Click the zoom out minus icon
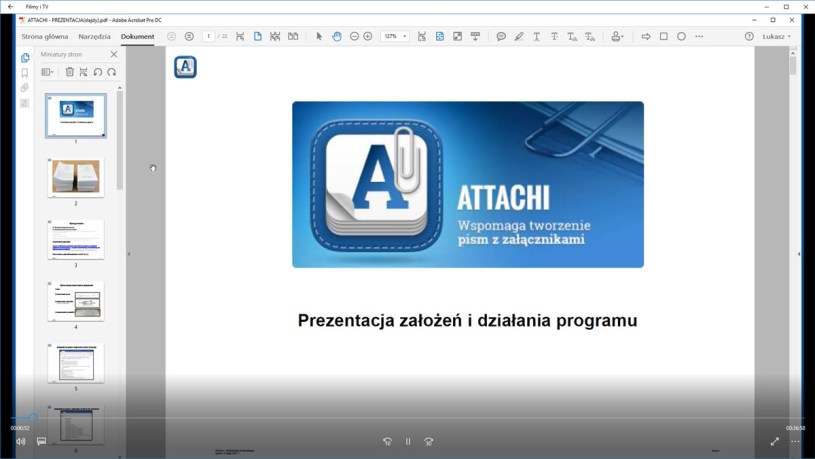The width and height of the screenshot is (815, 459). point(354,36)
